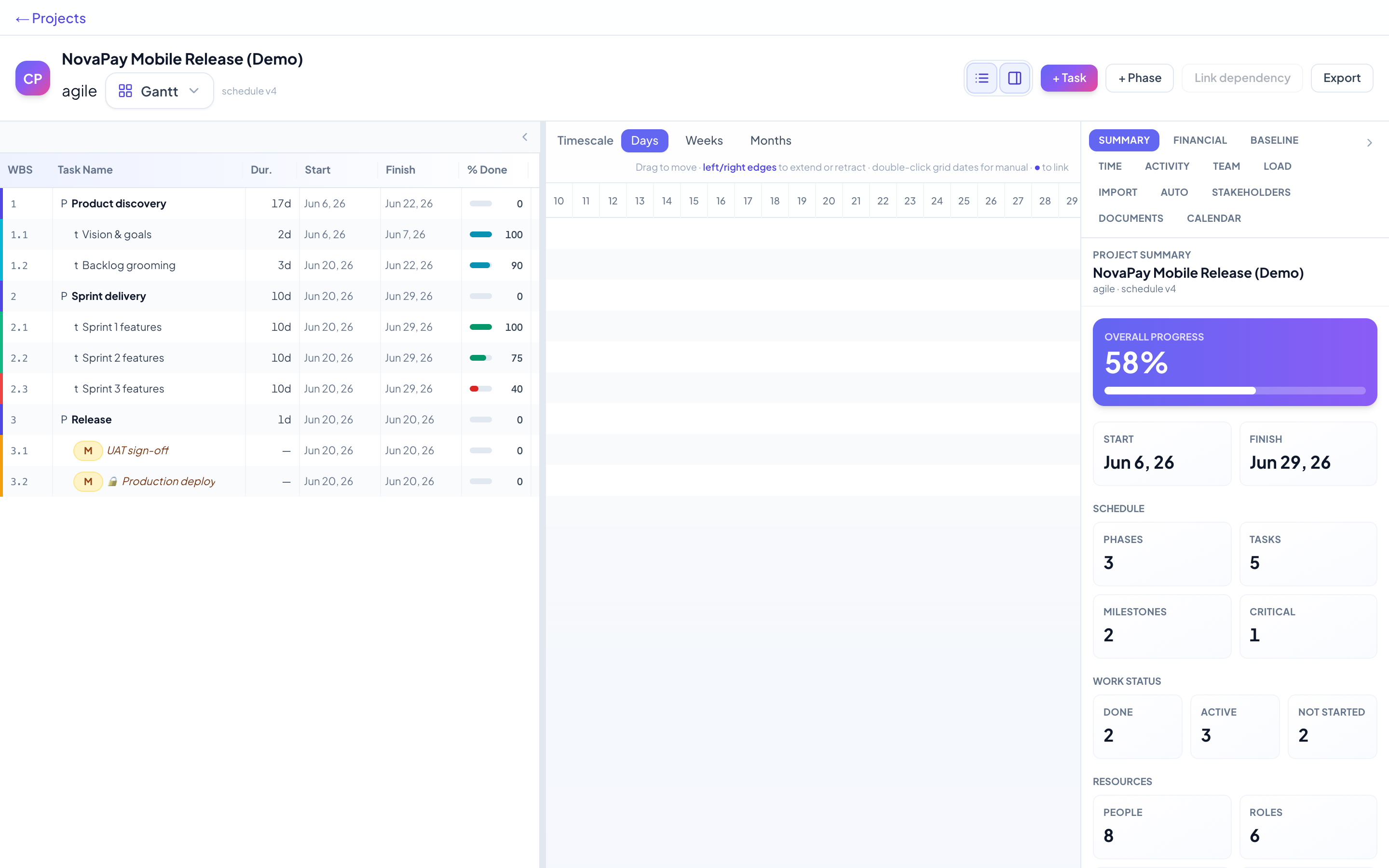Open the AUTO tab
This screenshot has height=868, width=1389.
coord(1174,192)
